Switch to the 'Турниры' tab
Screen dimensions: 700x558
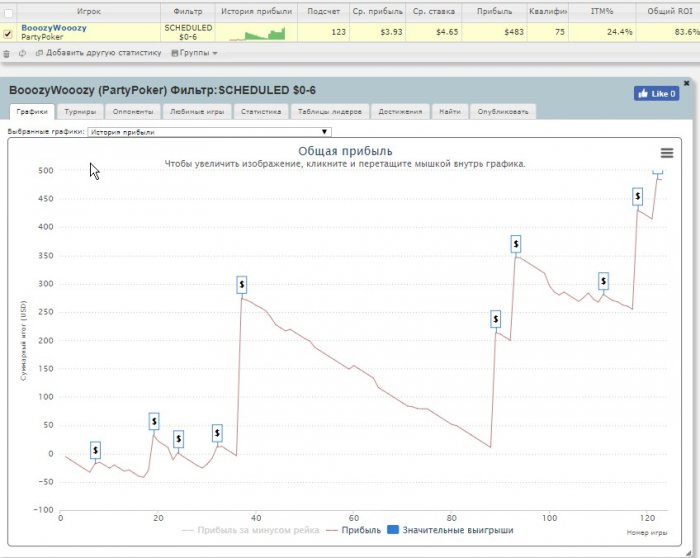78,112
